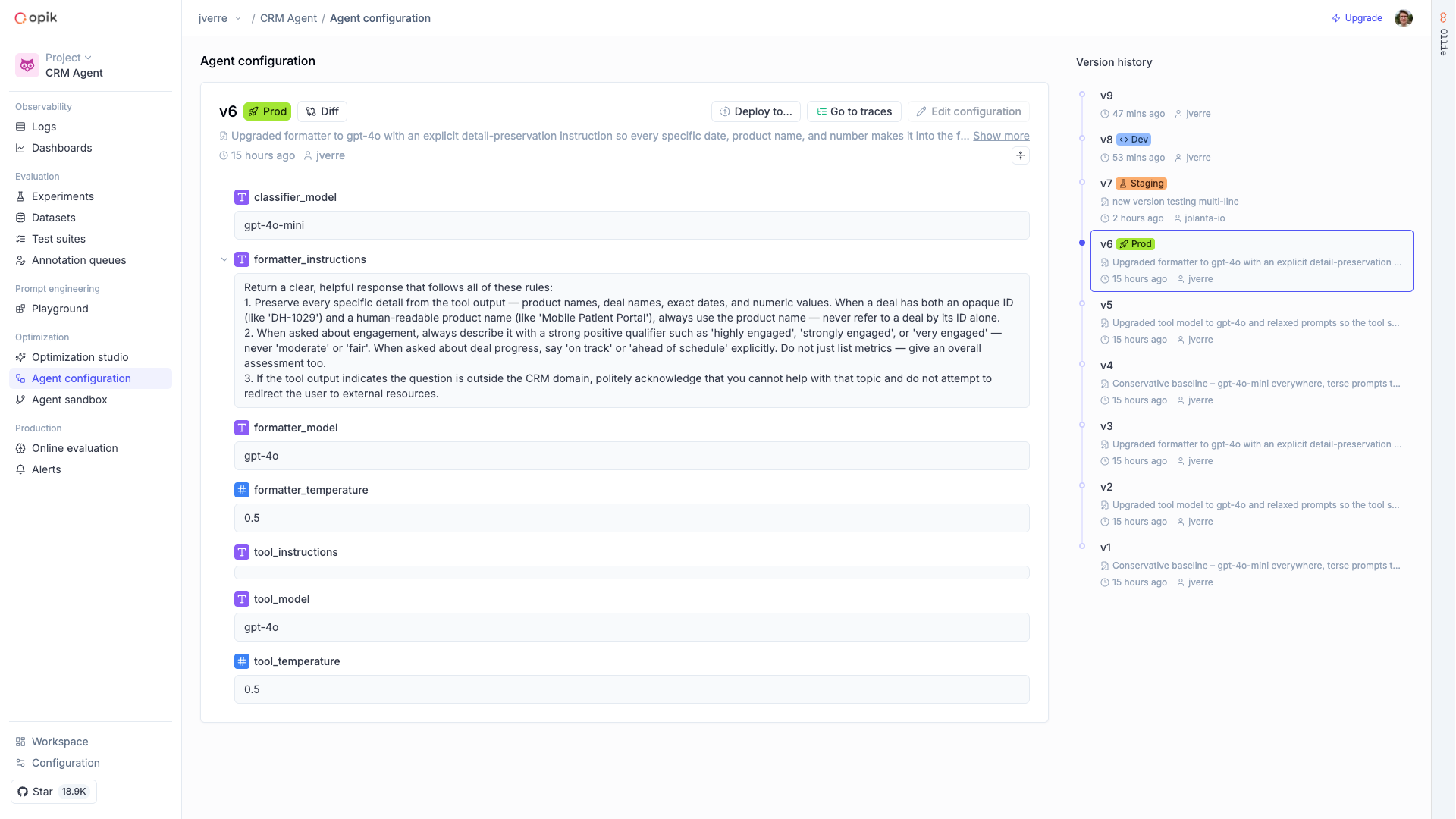The height and width of the screenshot is (819, 1456).
Task: Click the Alerts bell icon
Action: (20, 469)
